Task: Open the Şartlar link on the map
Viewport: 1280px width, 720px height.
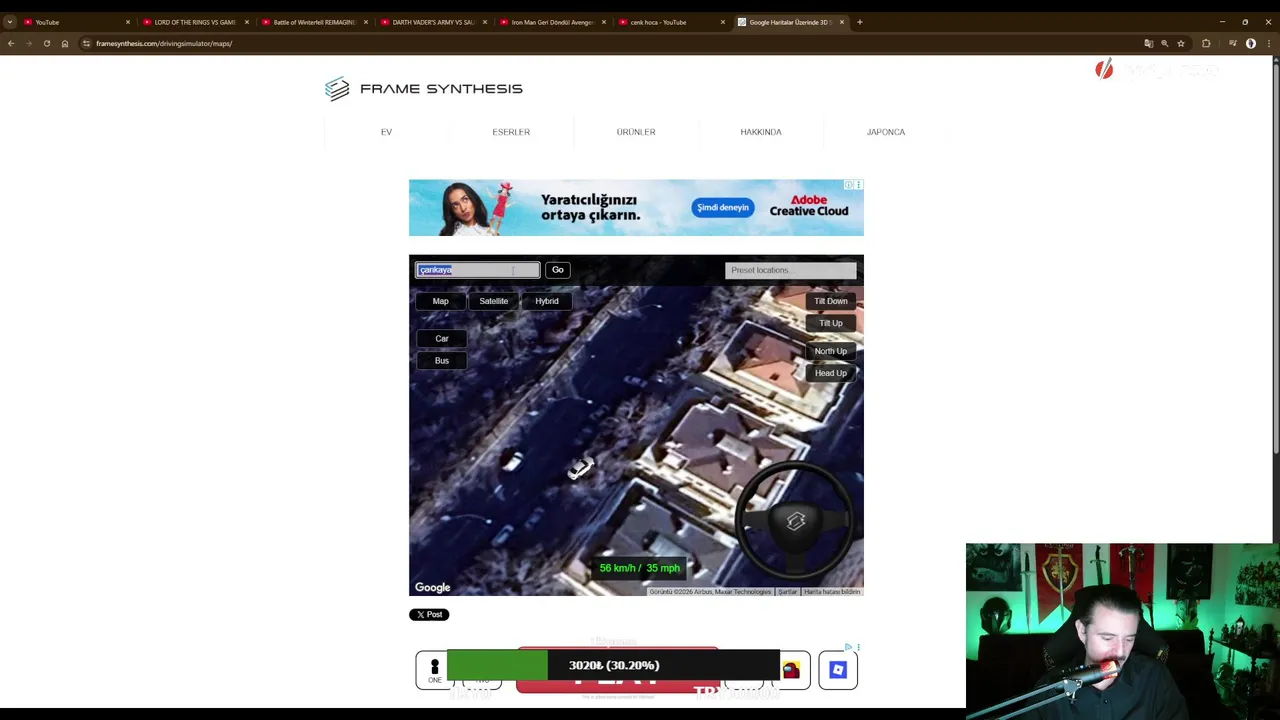Action: click(788, 592)
